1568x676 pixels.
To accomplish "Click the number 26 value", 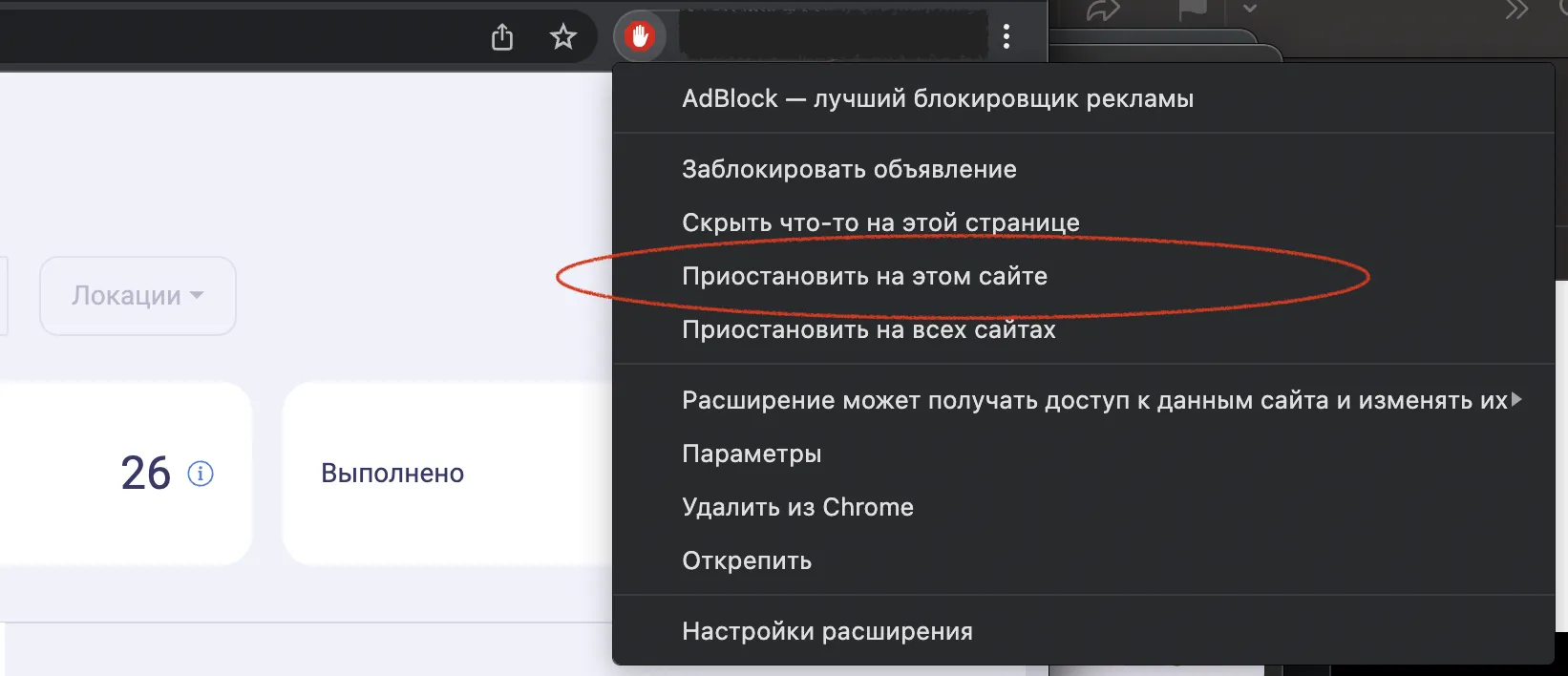I will click(145, 473).
